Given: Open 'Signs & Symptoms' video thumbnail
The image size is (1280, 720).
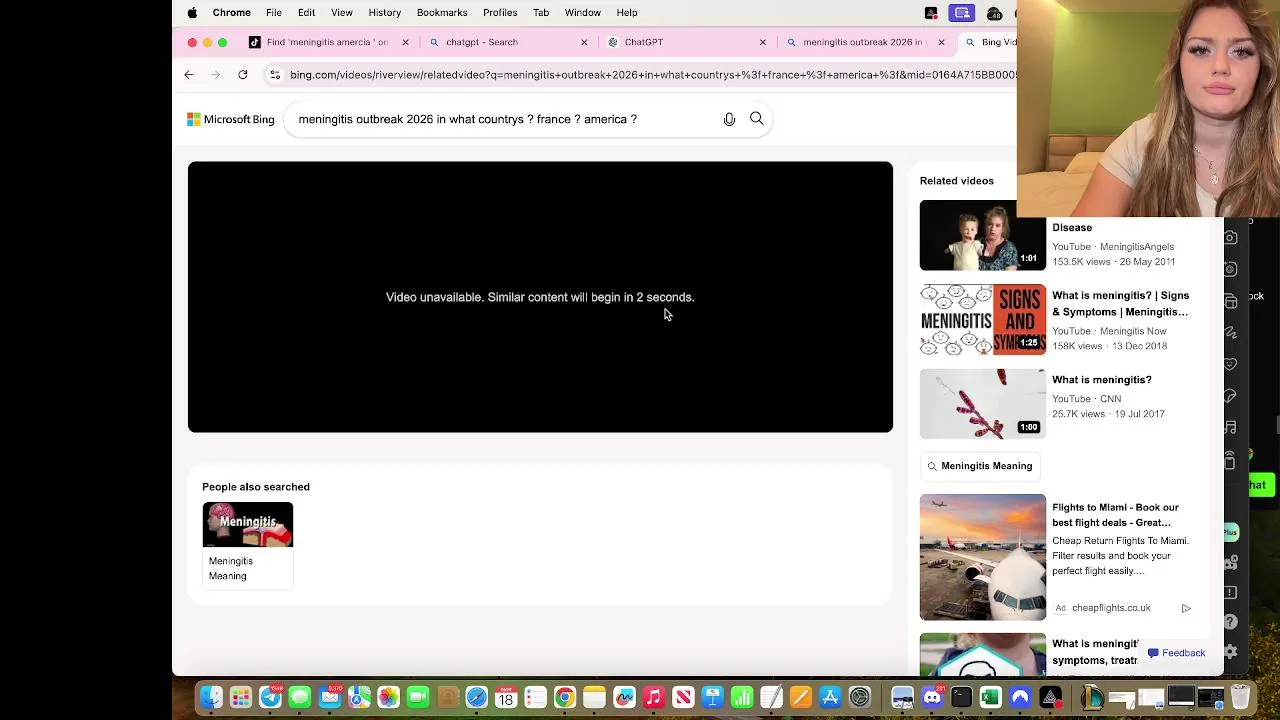Looking at the screenshot, I should 982,320.
